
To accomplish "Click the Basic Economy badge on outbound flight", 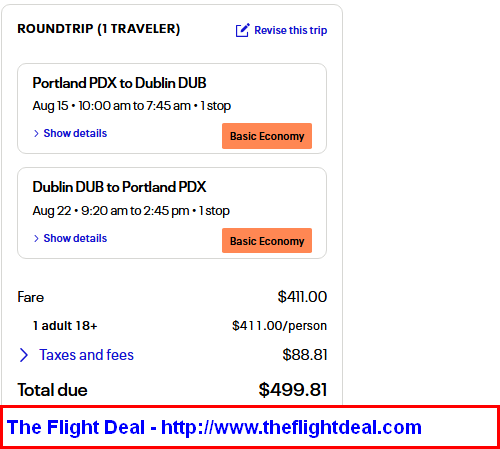I will pos(267,136).
